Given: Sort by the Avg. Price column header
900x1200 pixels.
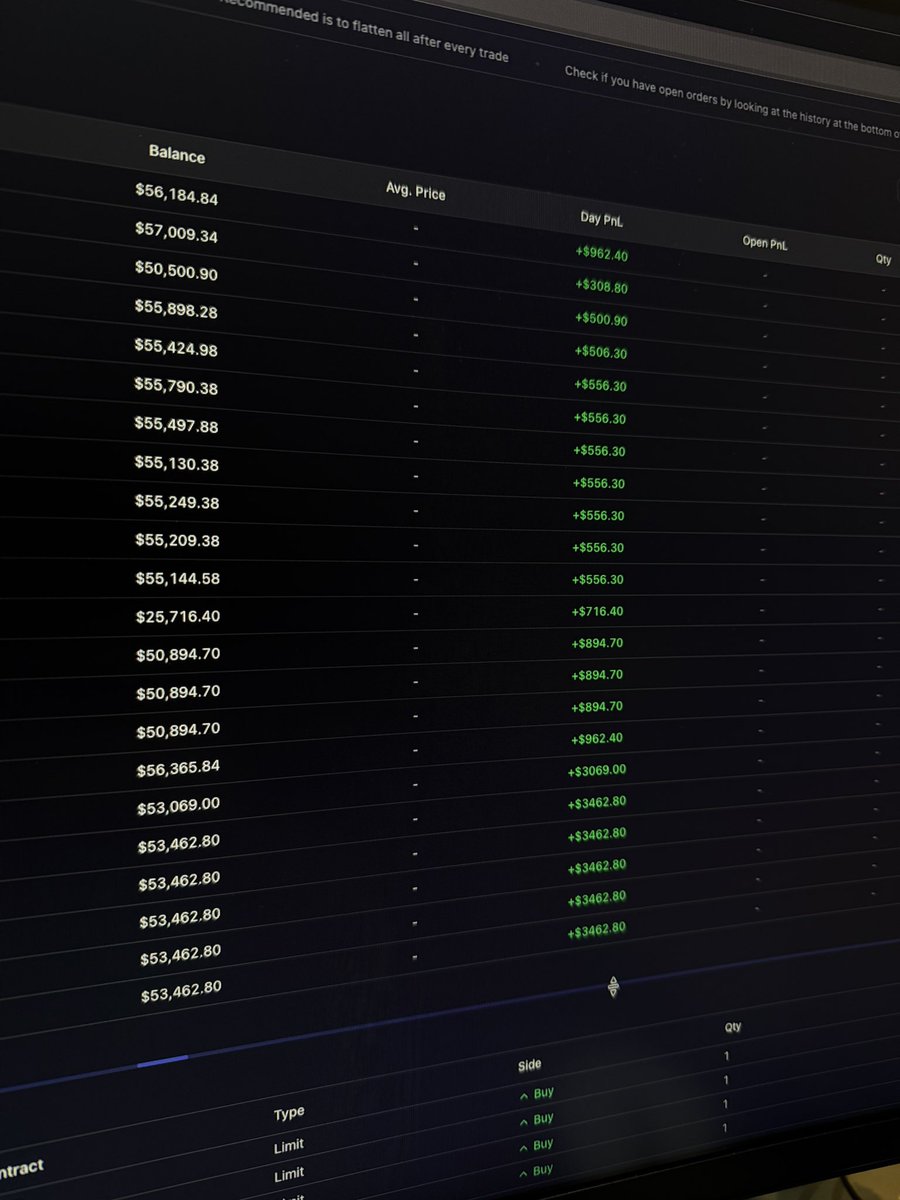Looking at the screenshot, I should coord(416,190).
